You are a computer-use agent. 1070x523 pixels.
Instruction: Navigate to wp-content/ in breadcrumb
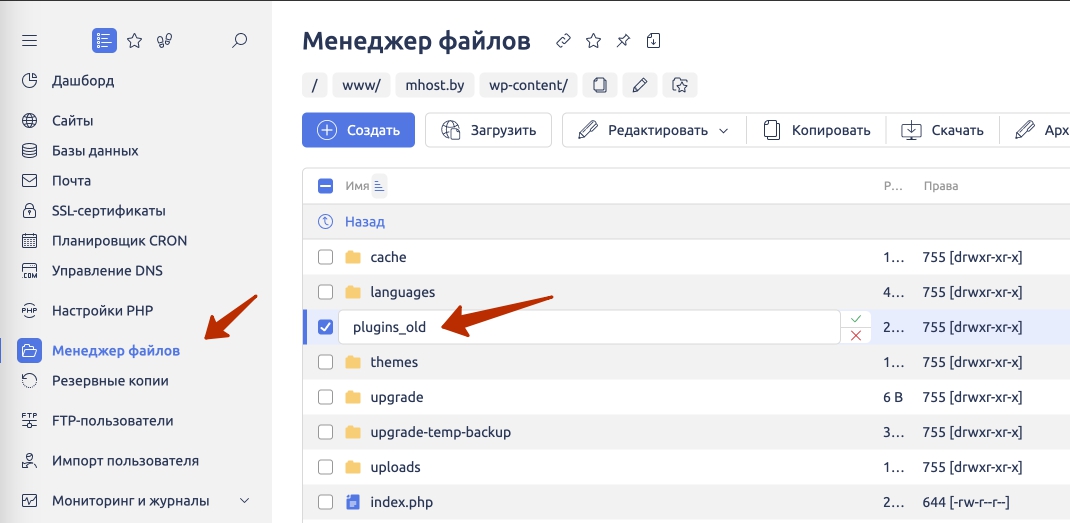point(529,85)
